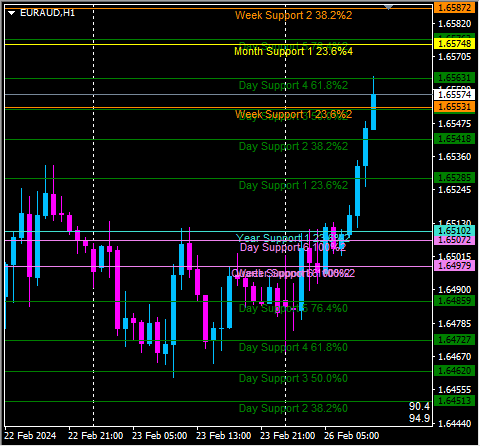Click the '23 Feb 21:00' time axis label
Viewport: 480px width, 447px height.
point(288,436)
